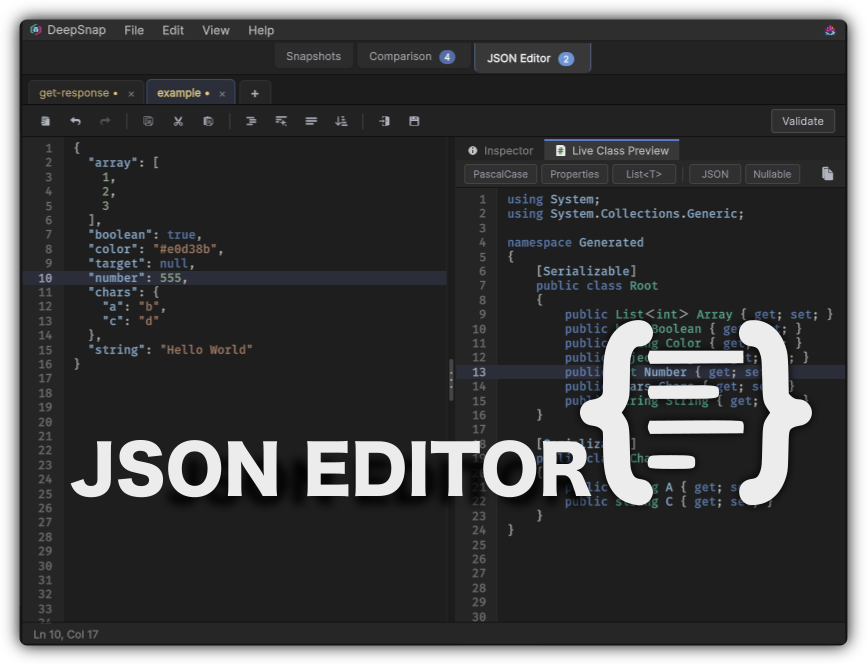Toggle PascalCase option
867x665 pixels.
(x=500, y=174)
